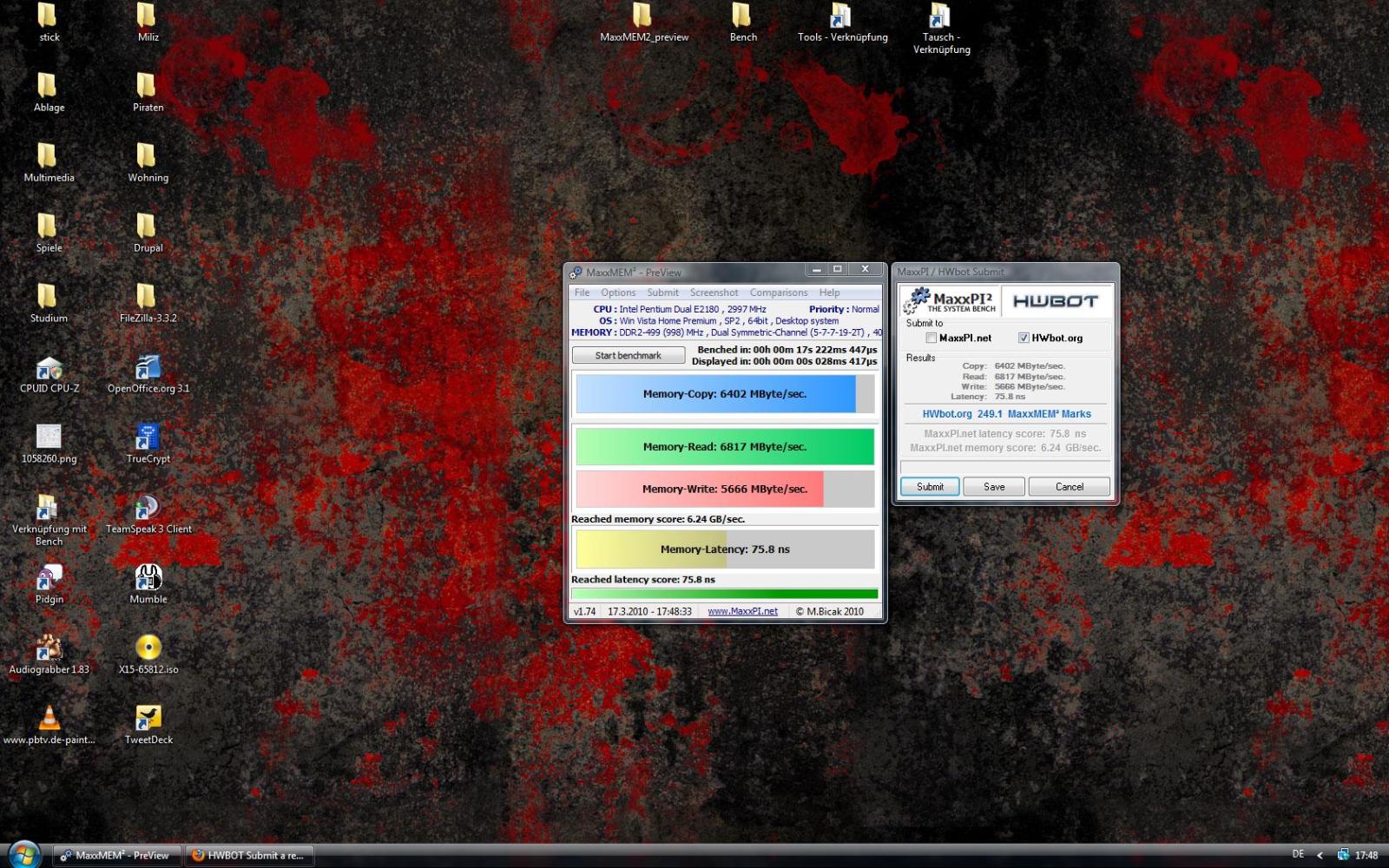
Task: Click Cancel in HWbot dialog
Action: (1070, 487)
